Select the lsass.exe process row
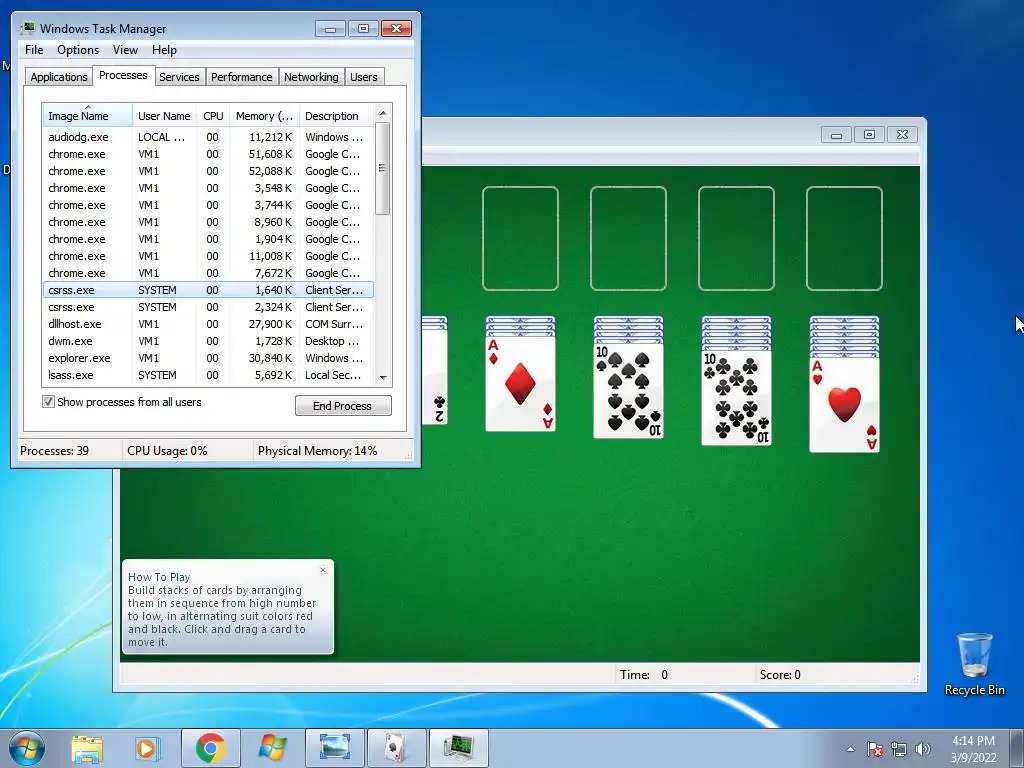This screenshot has height=768, width=1024. [x=208, y=375]
